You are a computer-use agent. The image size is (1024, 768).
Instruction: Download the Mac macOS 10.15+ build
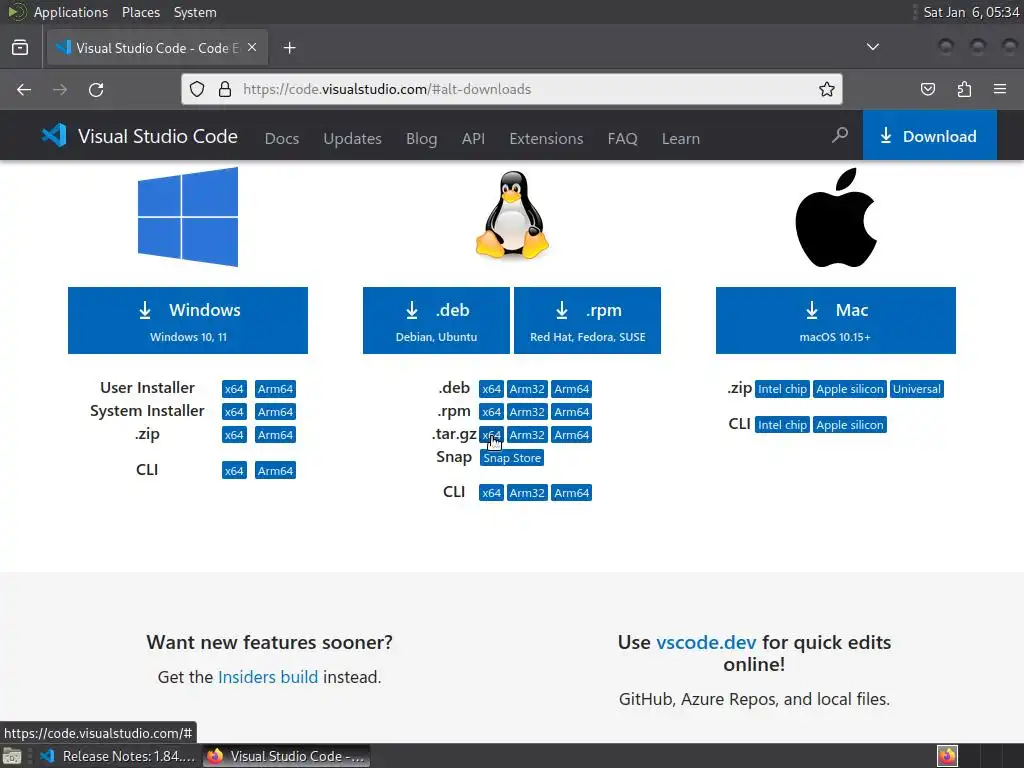point(836,321)
